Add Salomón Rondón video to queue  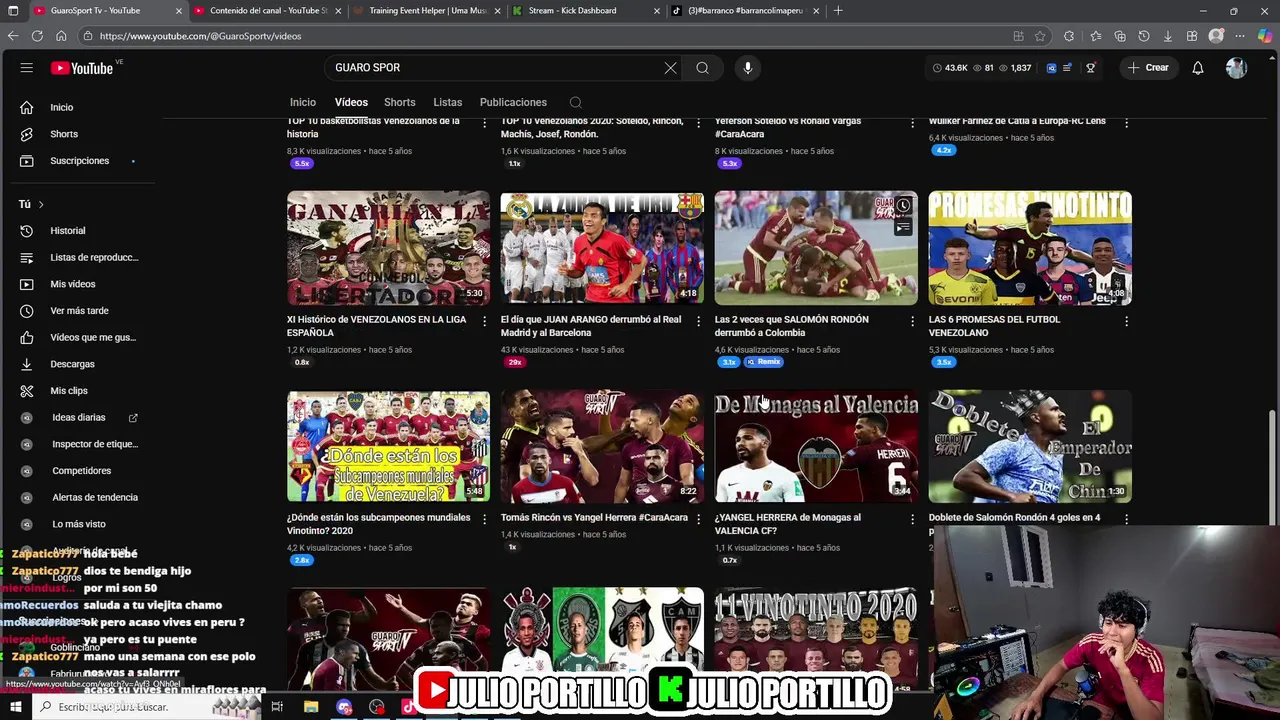[903, 228]
